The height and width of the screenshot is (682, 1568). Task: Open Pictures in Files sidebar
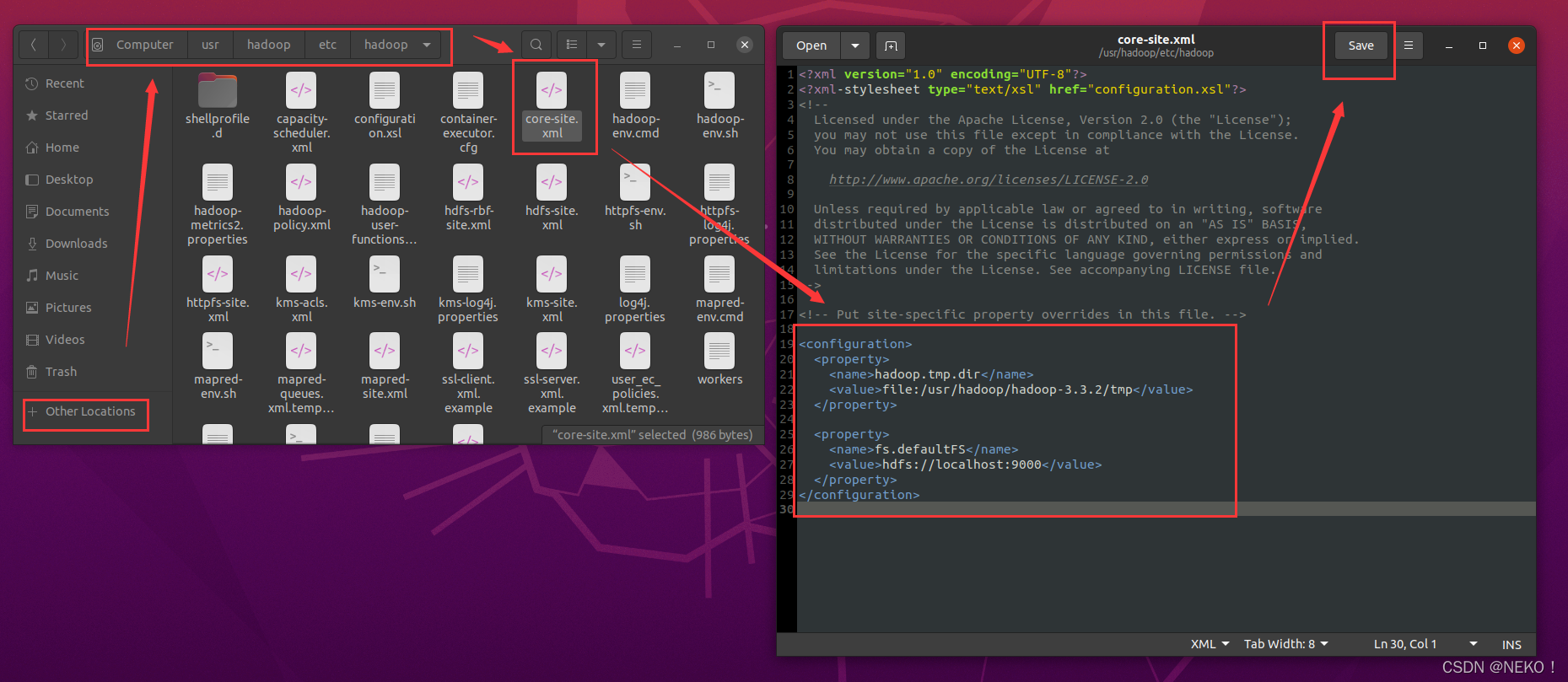tap(92, 308)
